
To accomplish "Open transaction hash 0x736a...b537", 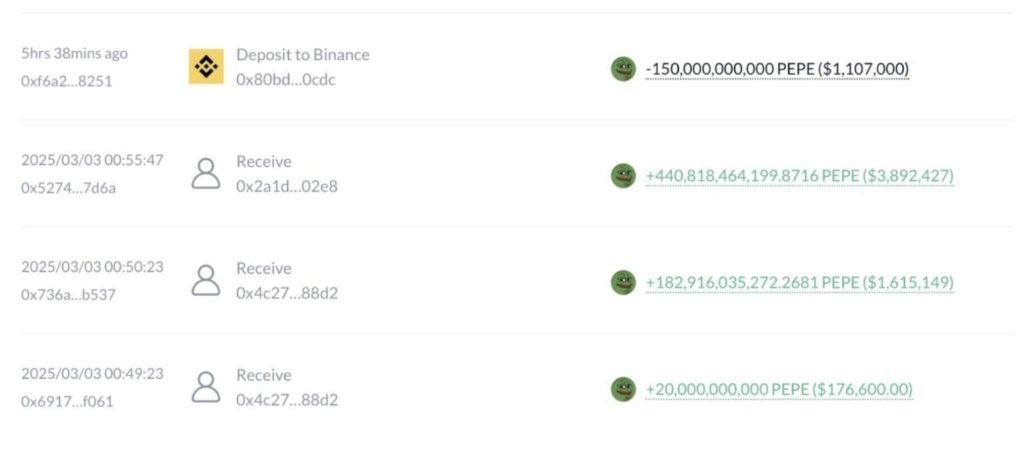I will click(x=69, y=295).
